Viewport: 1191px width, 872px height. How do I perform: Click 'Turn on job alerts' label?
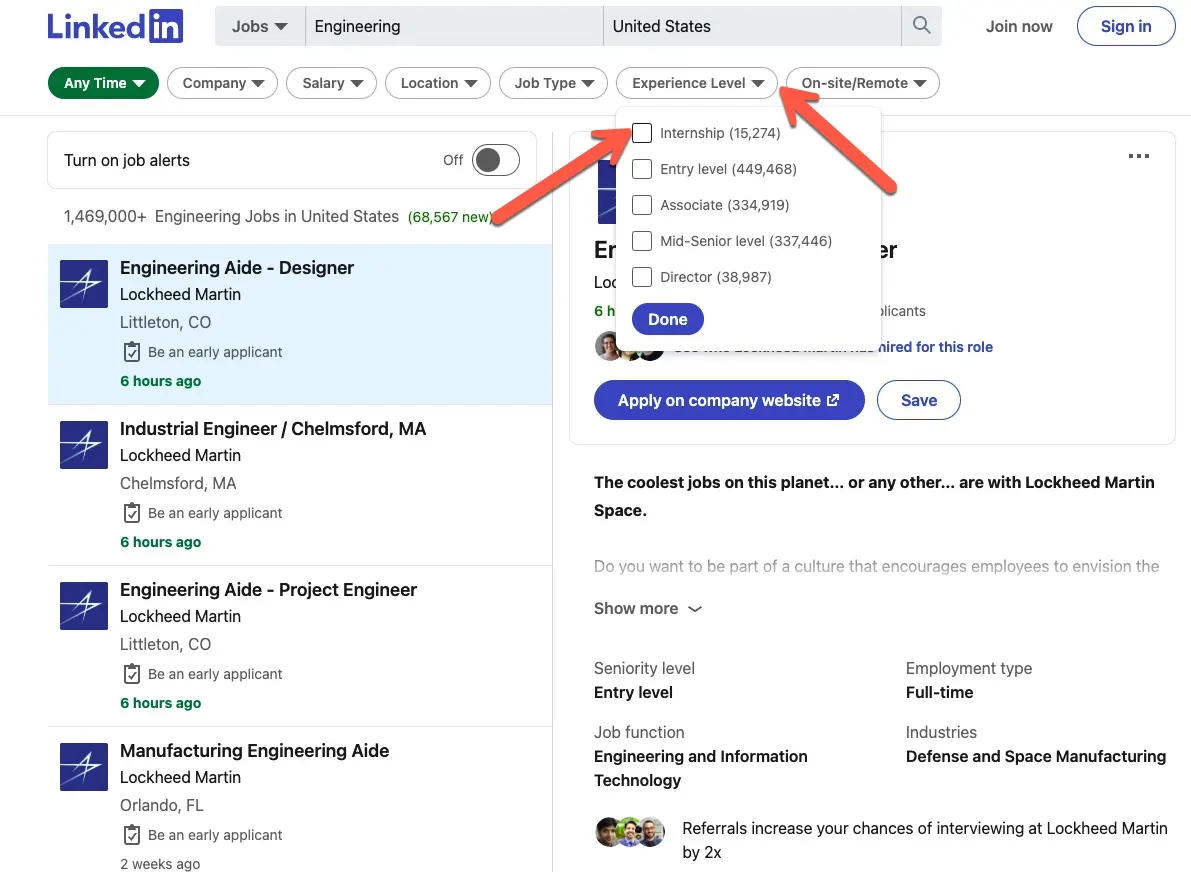pyautogui.click(x=127, y=160)
